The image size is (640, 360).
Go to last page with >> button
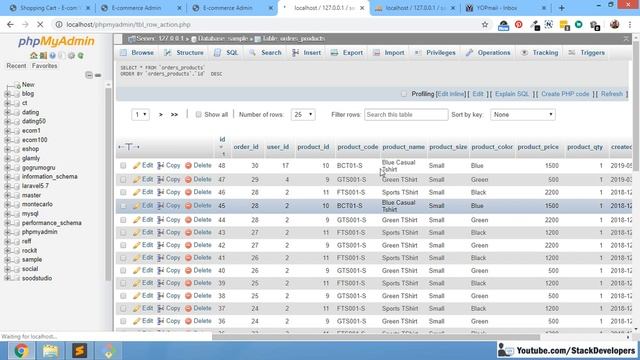tap(174, 115)
